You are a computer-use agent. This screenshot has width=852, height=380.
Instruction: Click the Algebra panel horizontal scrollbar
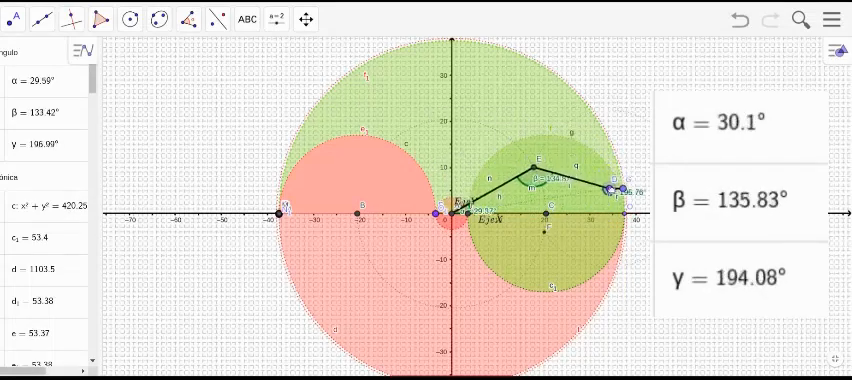(x=22, y=371)
